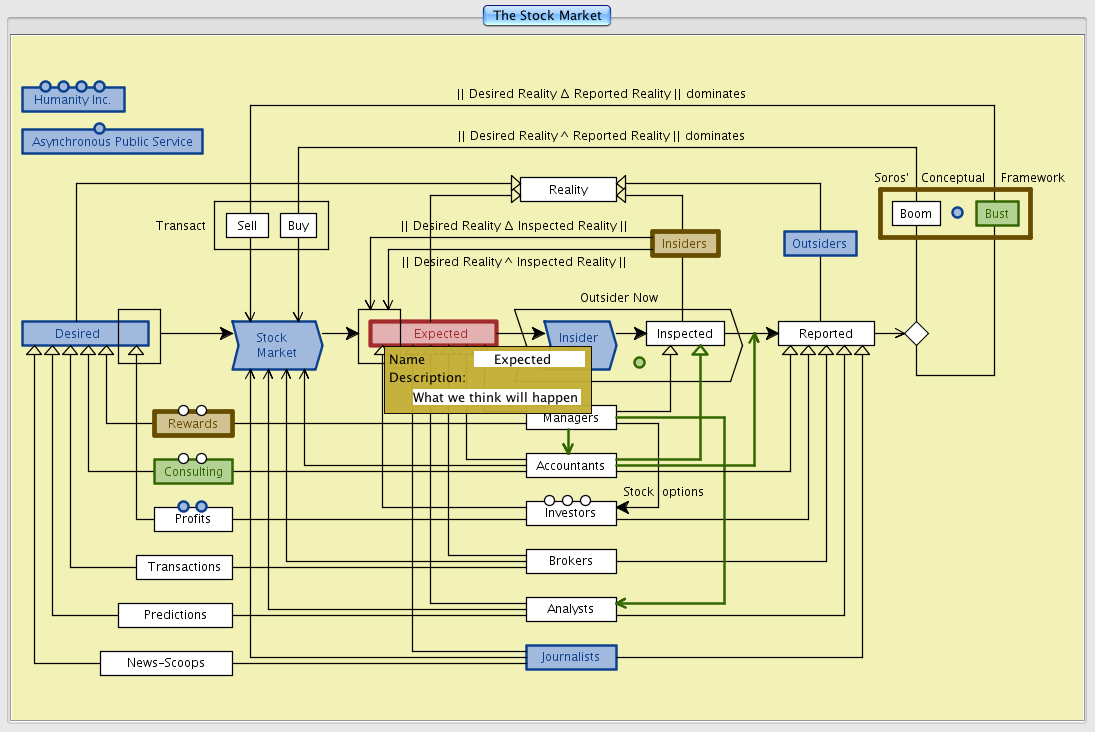Image resolution: width=1095 pixels, height=732 pixels.
Task: Select the white Boom node
Action: click(916, 213)
